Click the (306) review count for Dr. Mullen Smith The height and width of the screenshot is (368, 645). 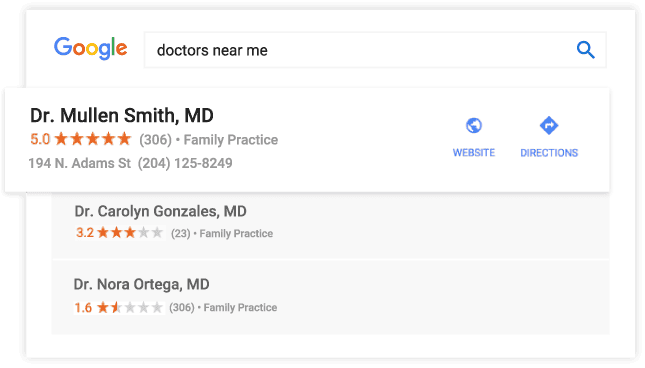155,140
